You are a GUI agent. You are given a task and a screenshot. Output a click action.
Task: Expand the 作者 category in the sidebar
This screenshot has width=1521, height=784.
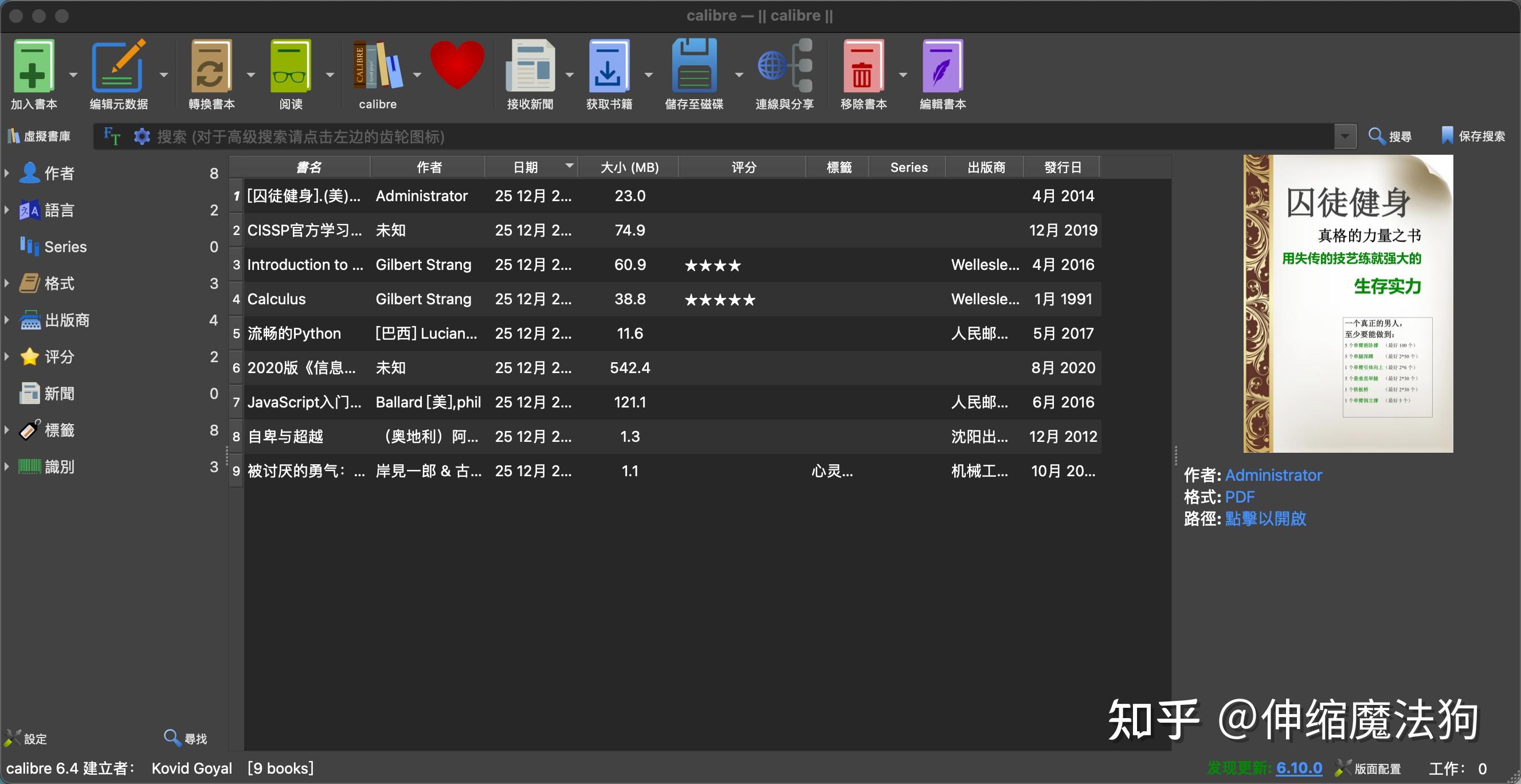point(6,173)
